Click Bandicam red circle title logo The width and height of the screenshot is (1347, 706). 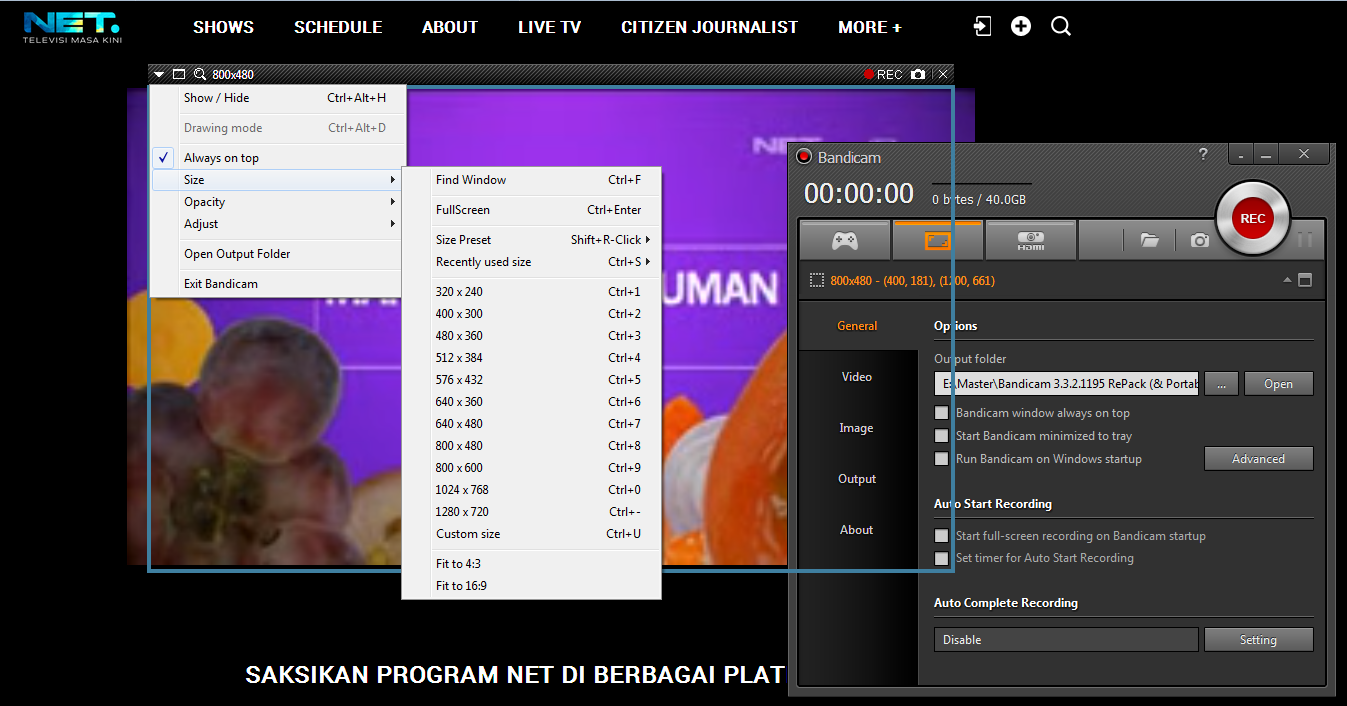(803, 157)
